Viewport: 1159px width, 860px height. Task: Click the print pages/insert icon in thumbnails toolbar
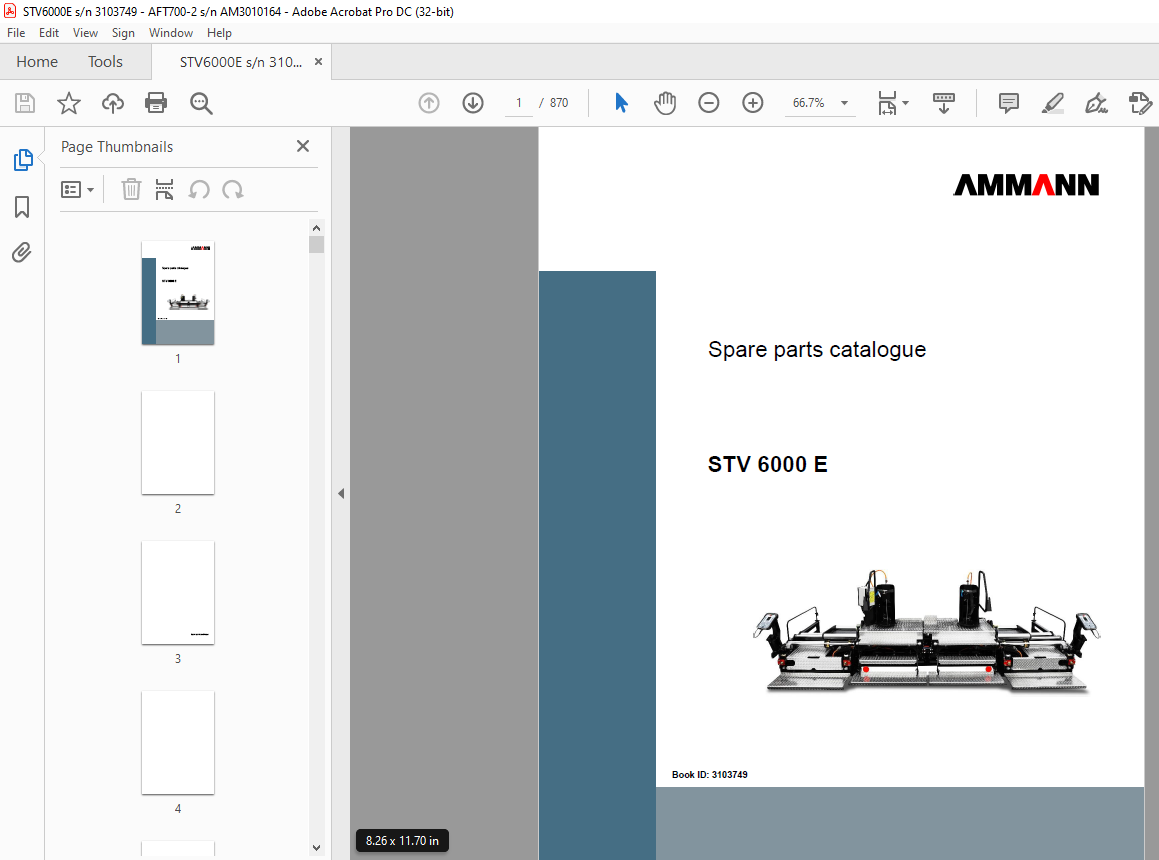164,189
